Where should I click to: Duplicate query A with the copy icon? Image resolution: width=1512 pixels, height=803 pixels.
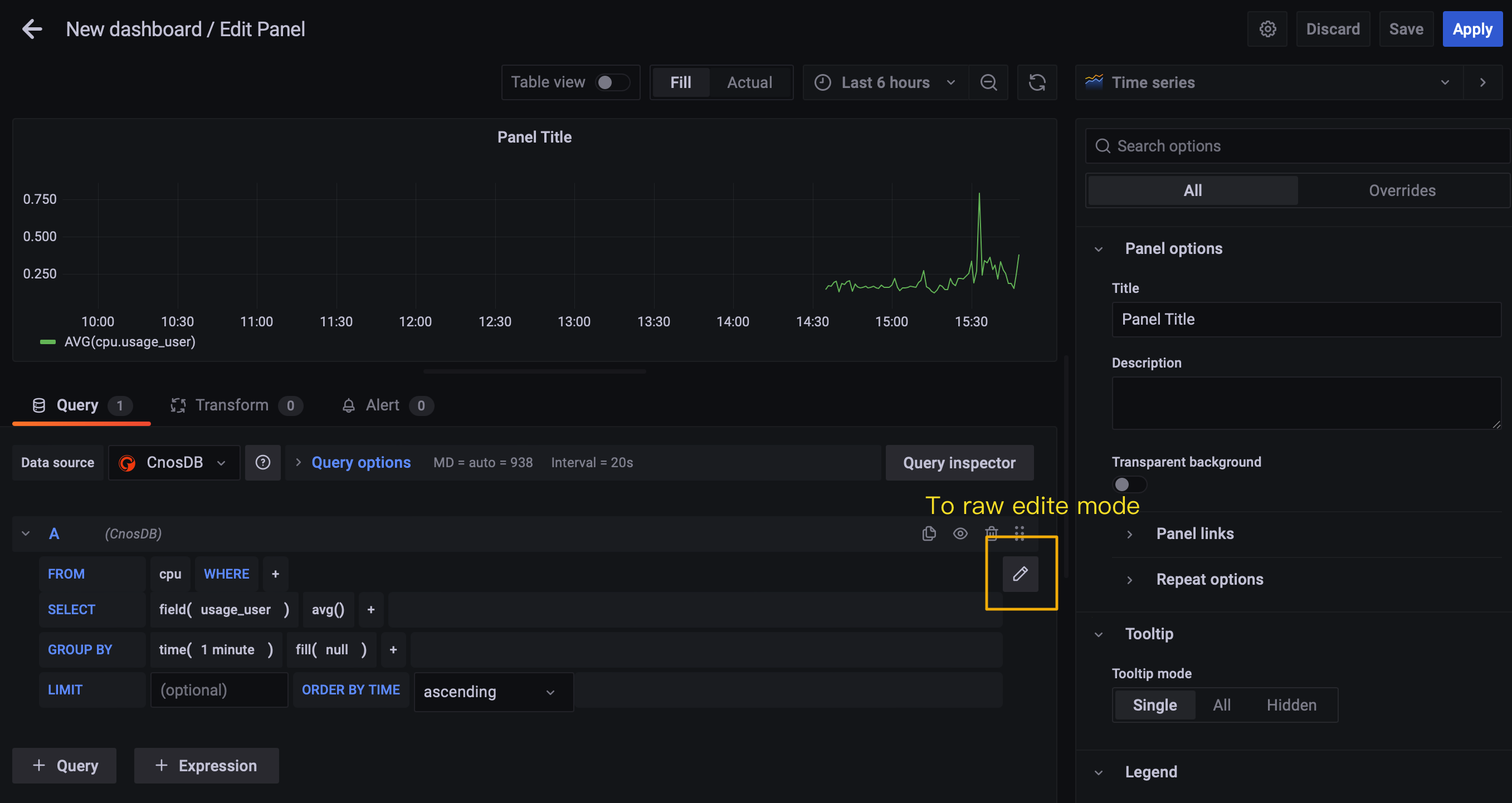[929, 533]
